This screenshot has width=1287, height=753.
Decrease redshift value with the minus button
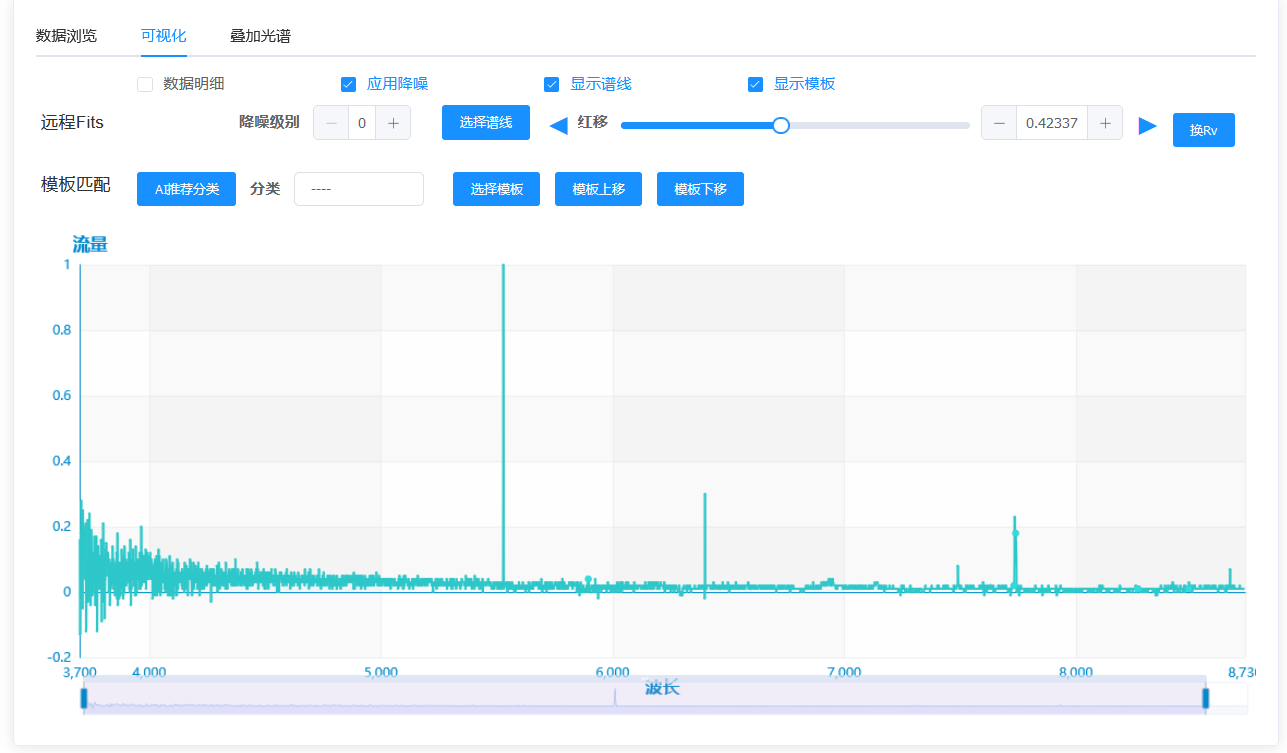(999, 123)
